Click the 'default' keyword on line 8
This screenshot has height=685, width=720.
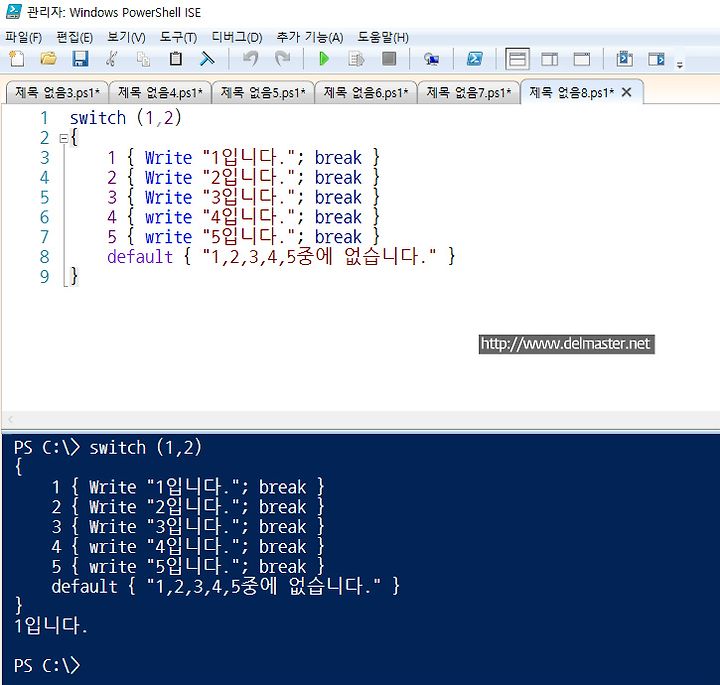140,256
